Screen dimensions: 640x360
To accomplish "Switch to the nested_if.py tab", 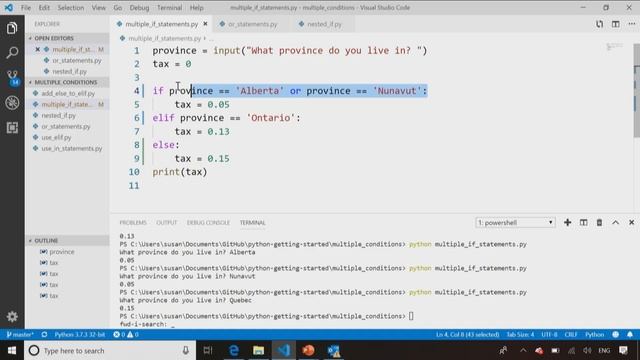I will click(324, 24).
